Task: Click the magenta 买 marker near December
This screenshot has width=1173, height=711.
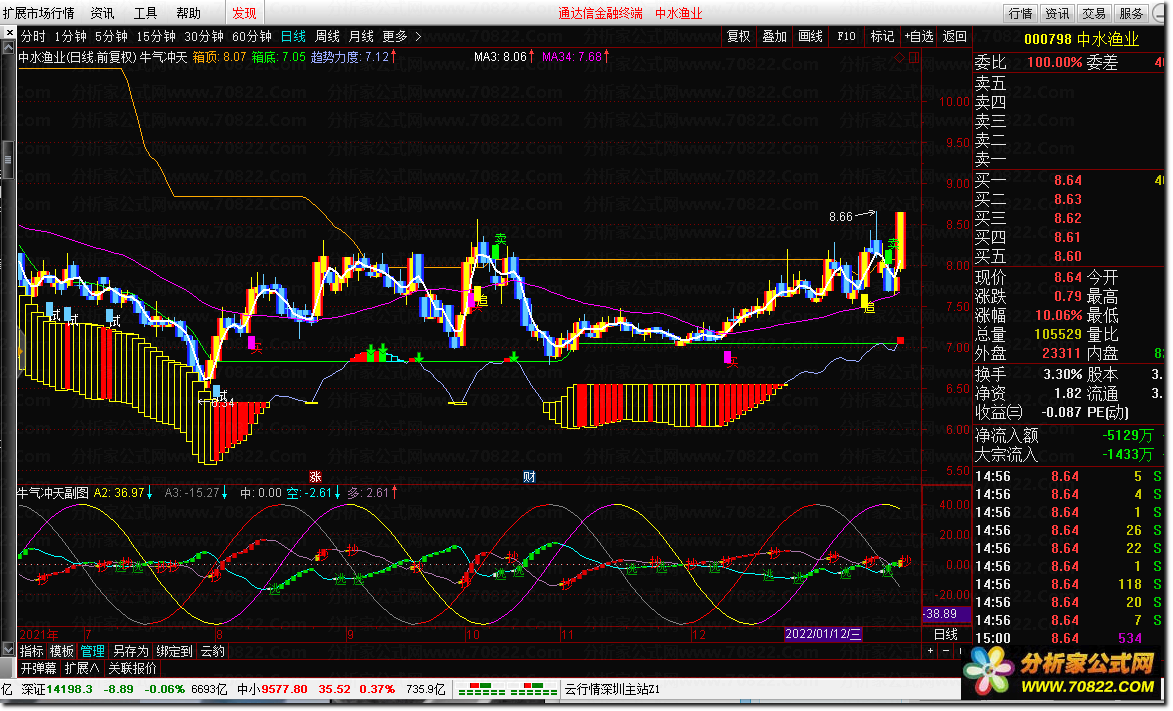Action: [730, 360]
